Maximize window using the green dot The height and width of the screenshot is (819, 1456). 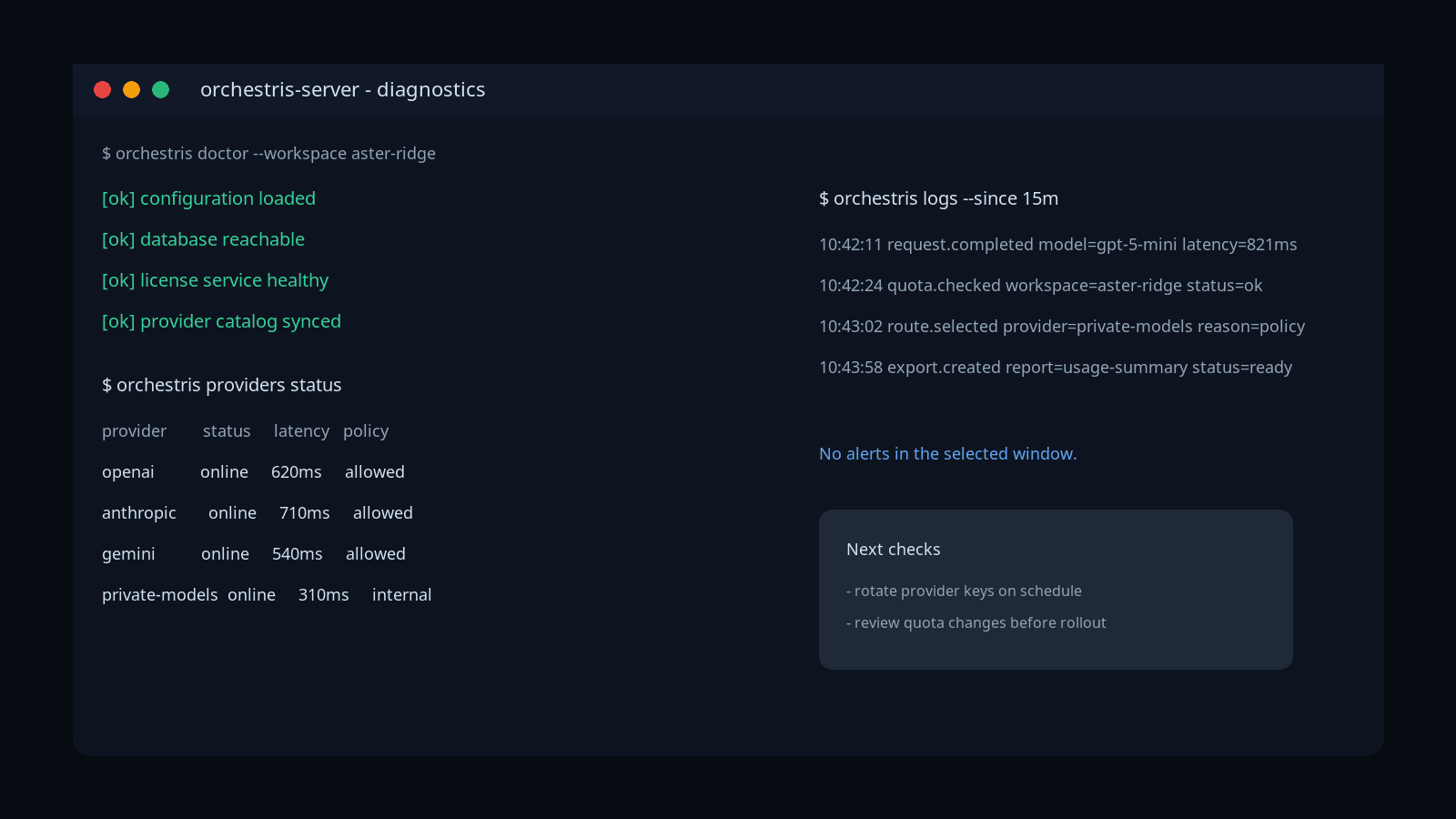click(160, 89)
